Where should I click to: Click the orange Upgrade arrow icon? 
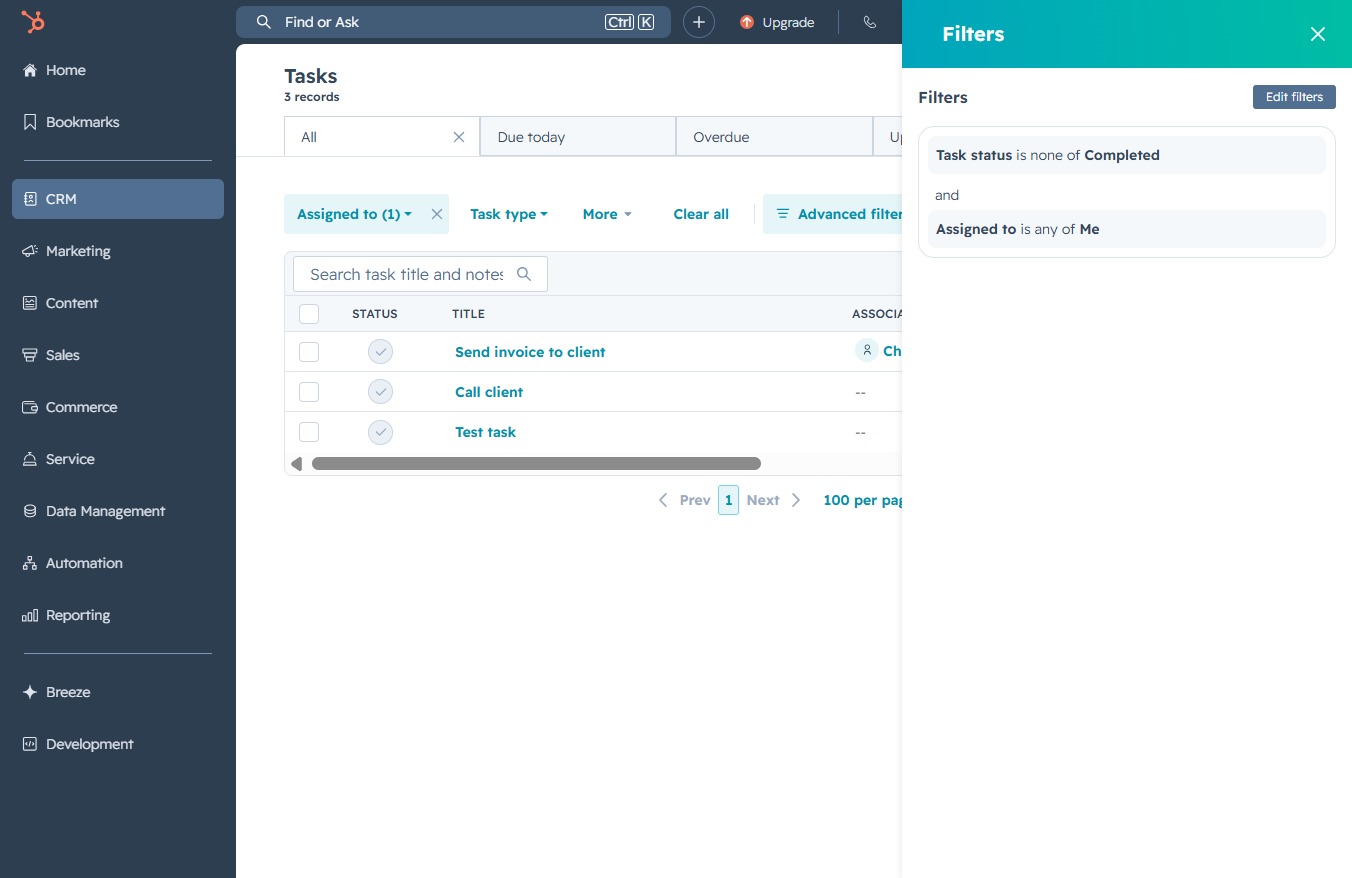click(747, 22)
